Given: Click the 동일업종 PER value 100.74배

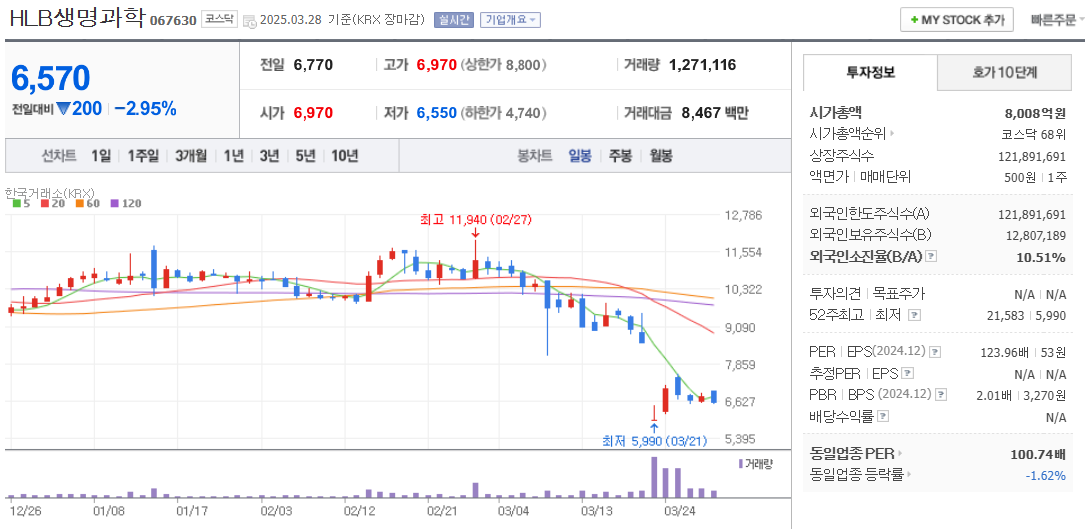Looking at the screenshot, I should pos(1038,455).
